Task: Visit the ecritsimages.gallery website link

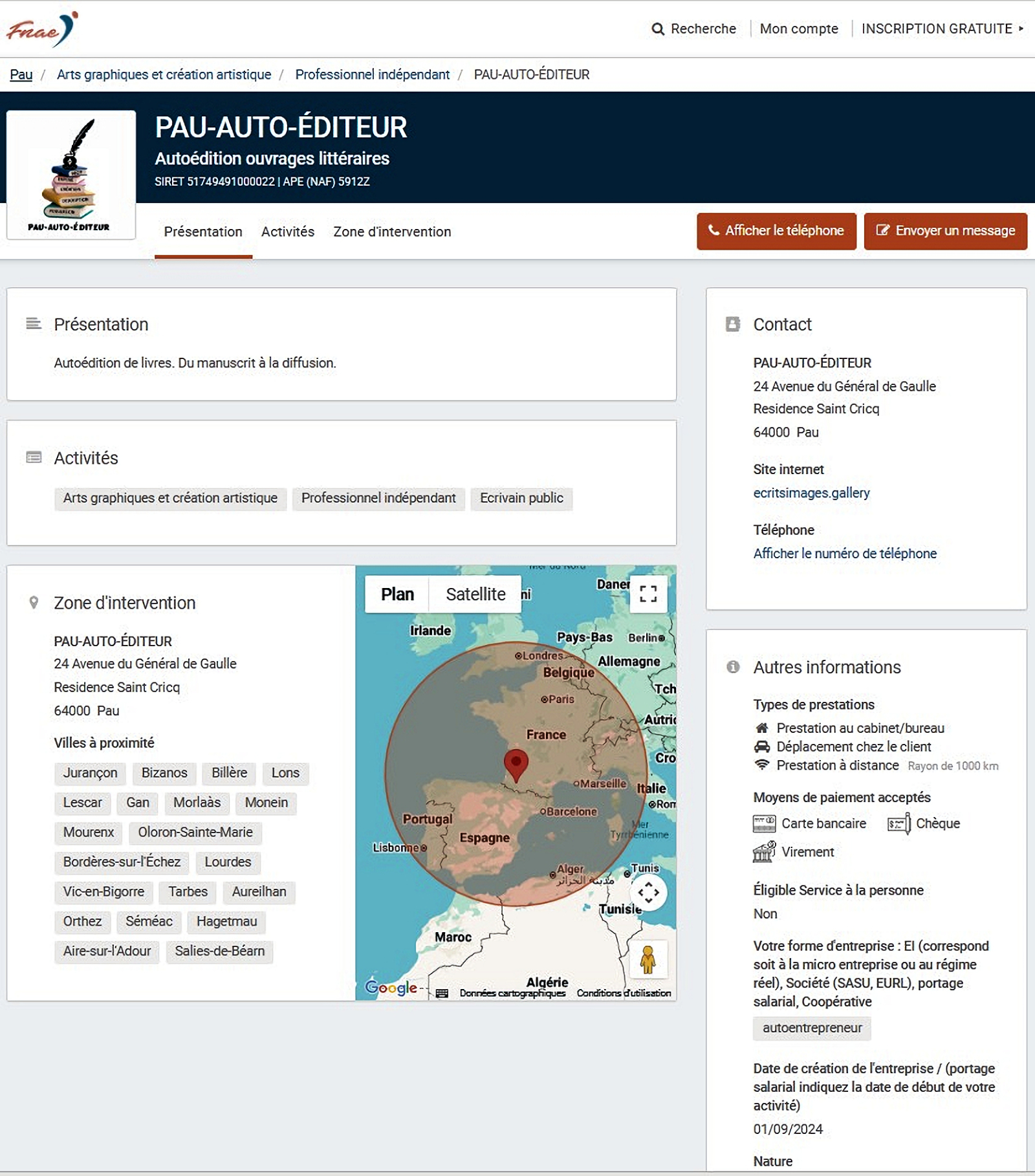Action: [811, 493]
